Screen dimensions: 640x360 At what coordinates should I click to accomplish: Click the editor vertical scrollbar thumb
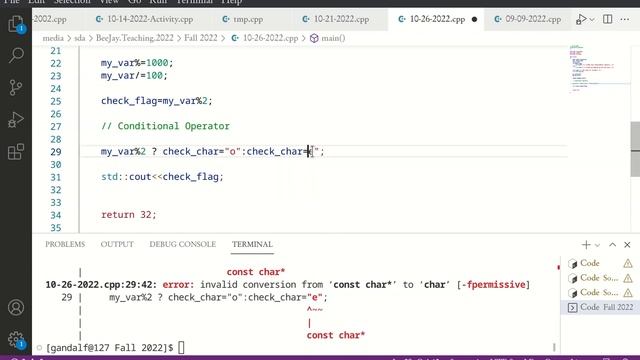click(x=635, y=149)
